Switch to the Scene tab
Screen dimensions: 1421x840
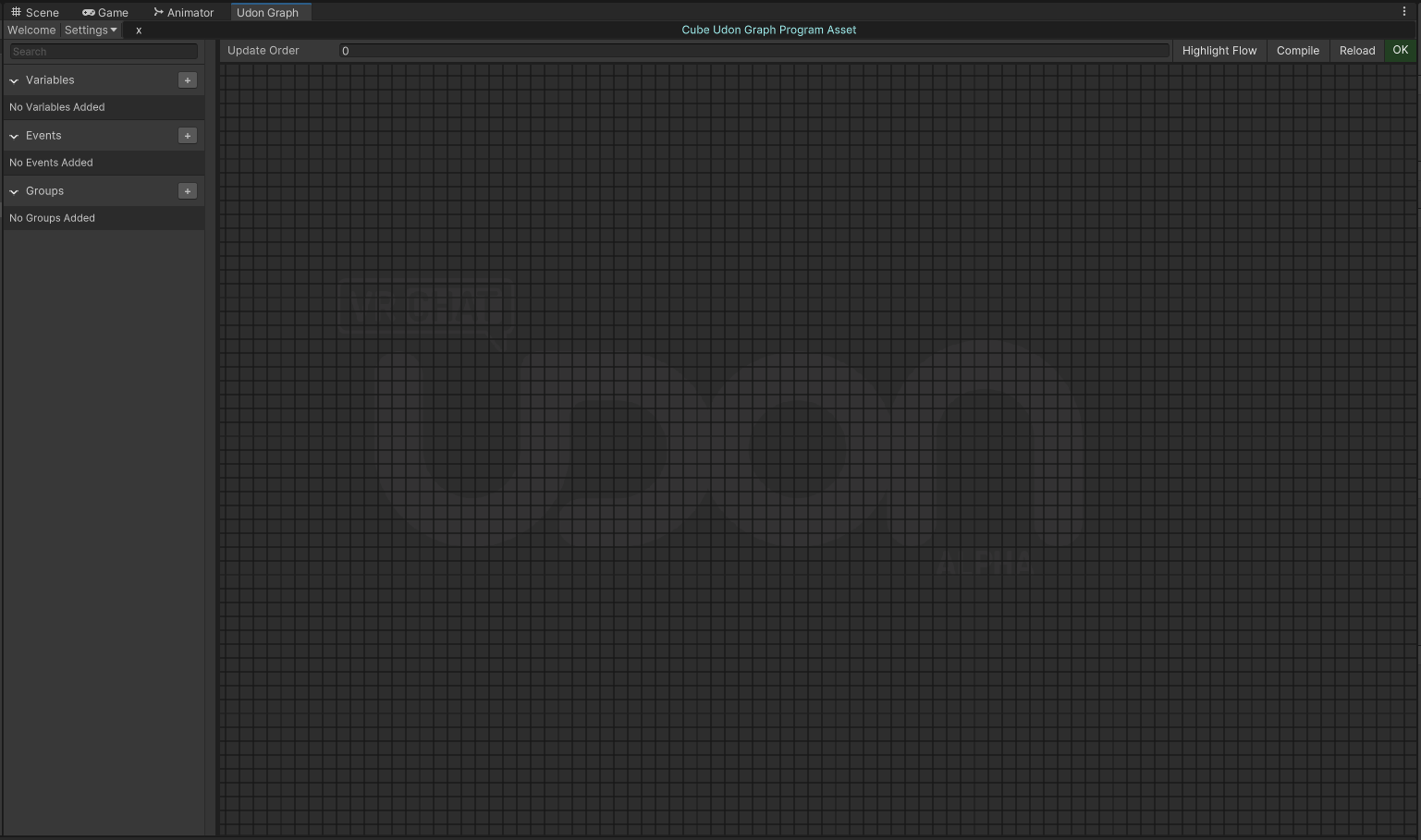click(36, 12)
